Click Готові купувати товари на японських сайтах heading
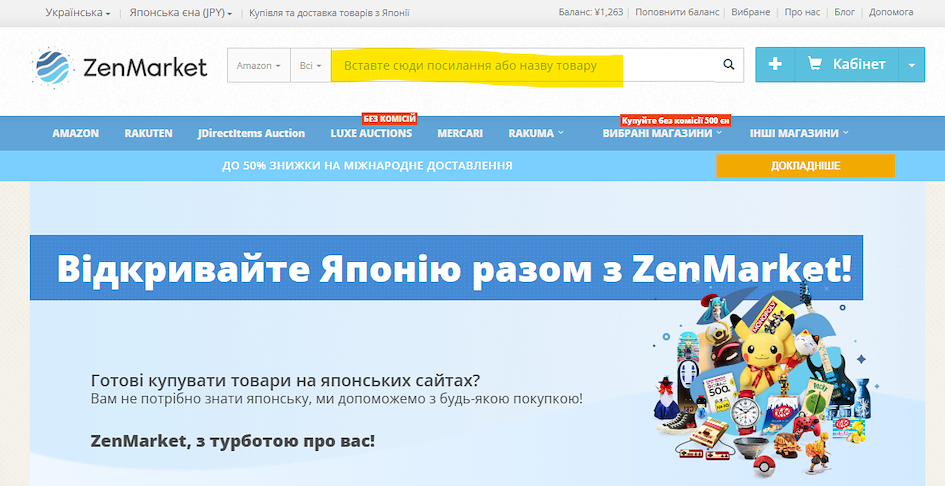 click(x=286, y=380)
